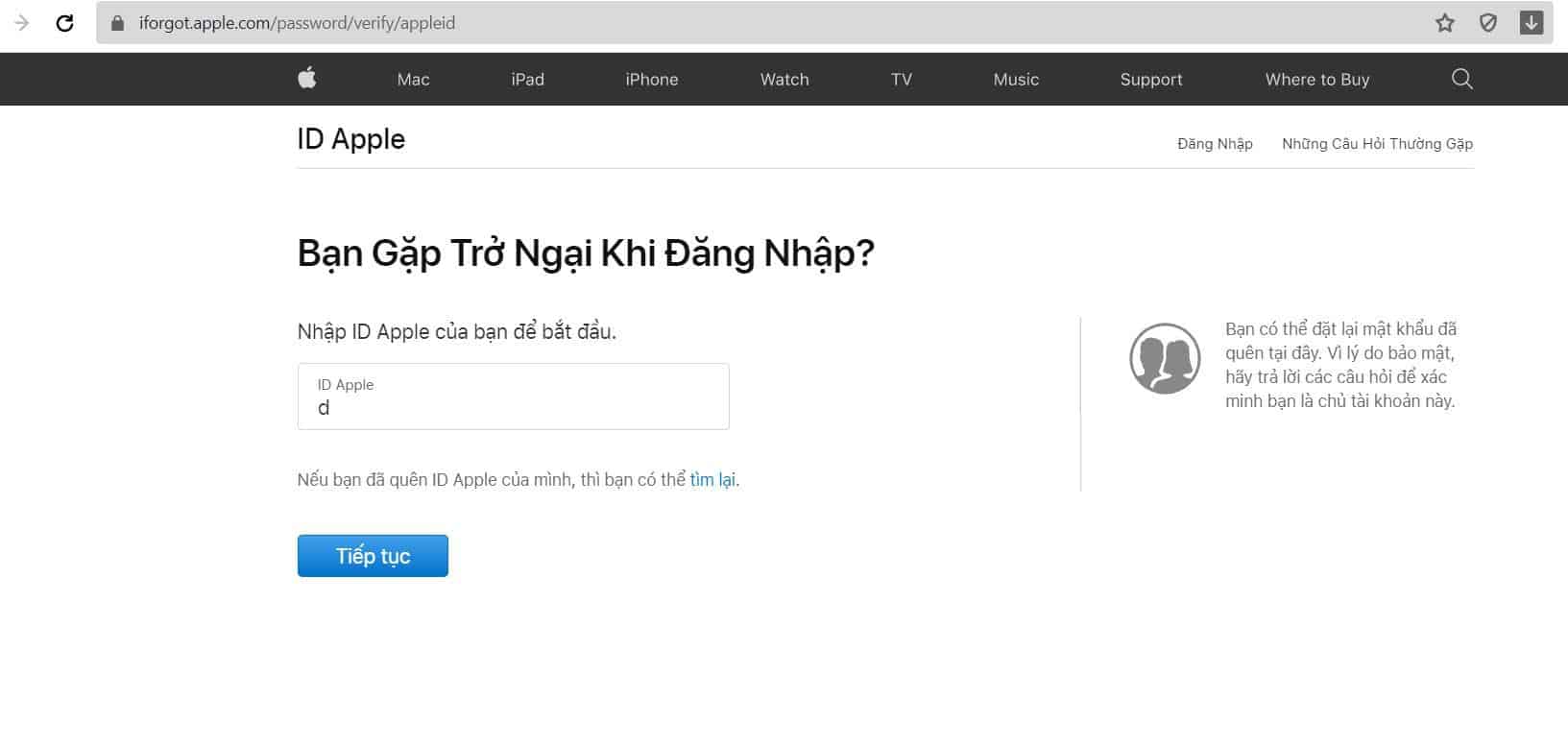
Task: Open the iPhone menu item
Action: point(652,80)
